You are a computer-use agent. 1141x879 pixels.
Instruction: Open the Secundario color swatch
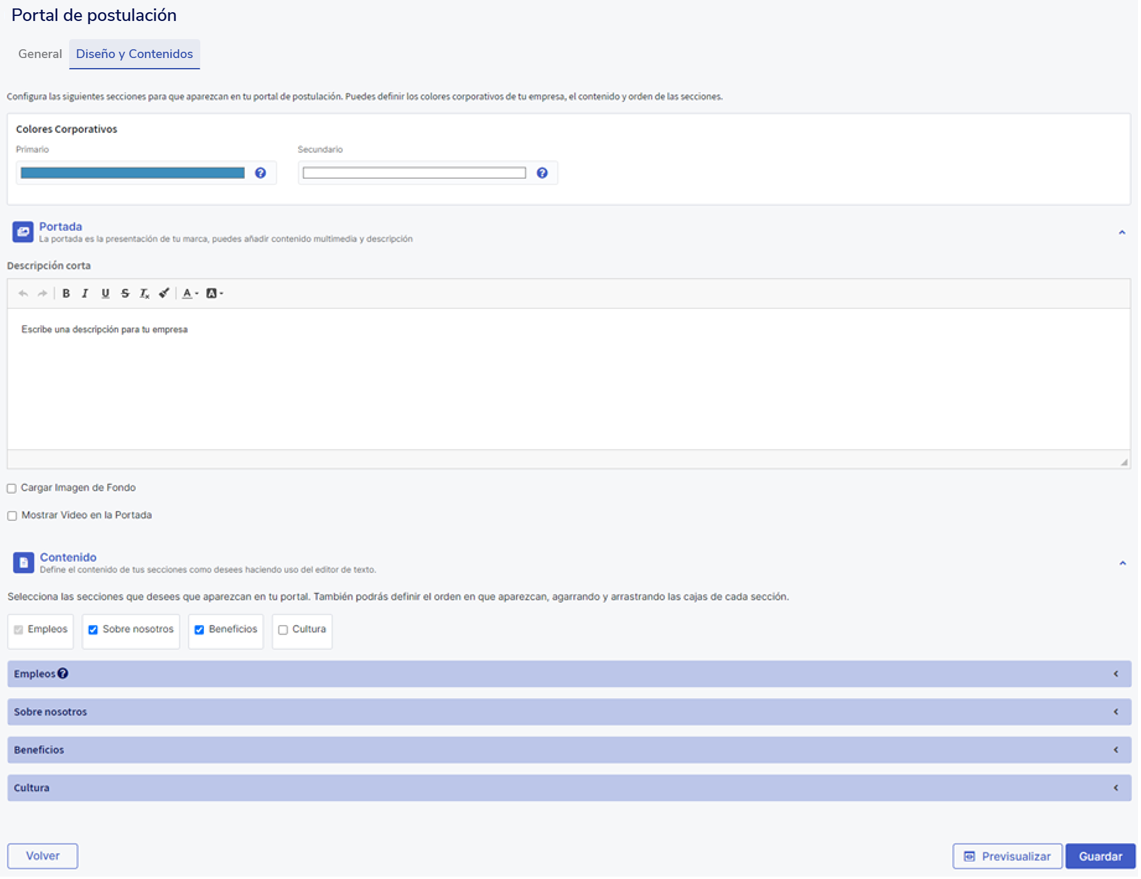coord(414,173)
